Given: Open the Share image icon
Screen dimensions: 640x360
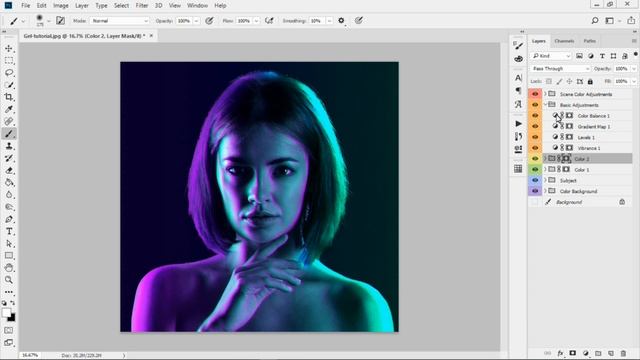Looking at the screenshot, I should tap(631, 20).
